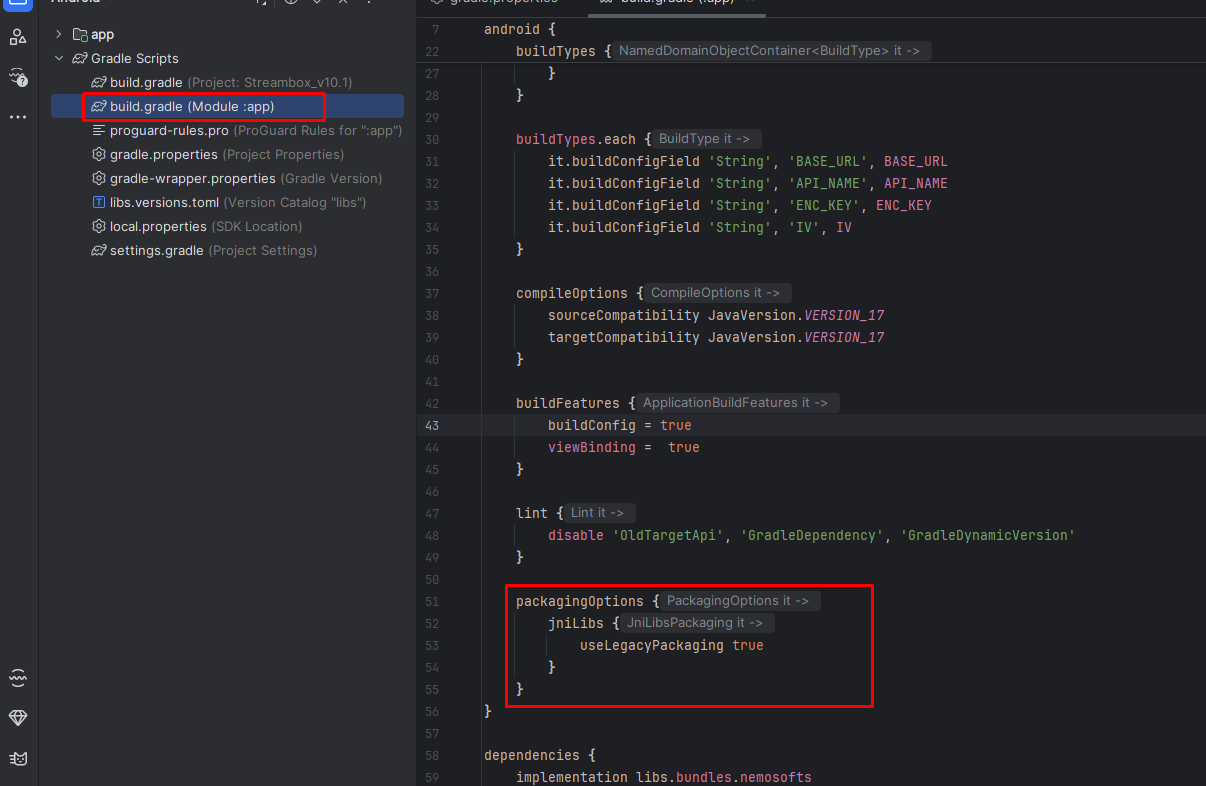The width and height of the screenshot is (1206, 786).
Task: Click elephant icon of settings.gradle
Action: [99, 250]
